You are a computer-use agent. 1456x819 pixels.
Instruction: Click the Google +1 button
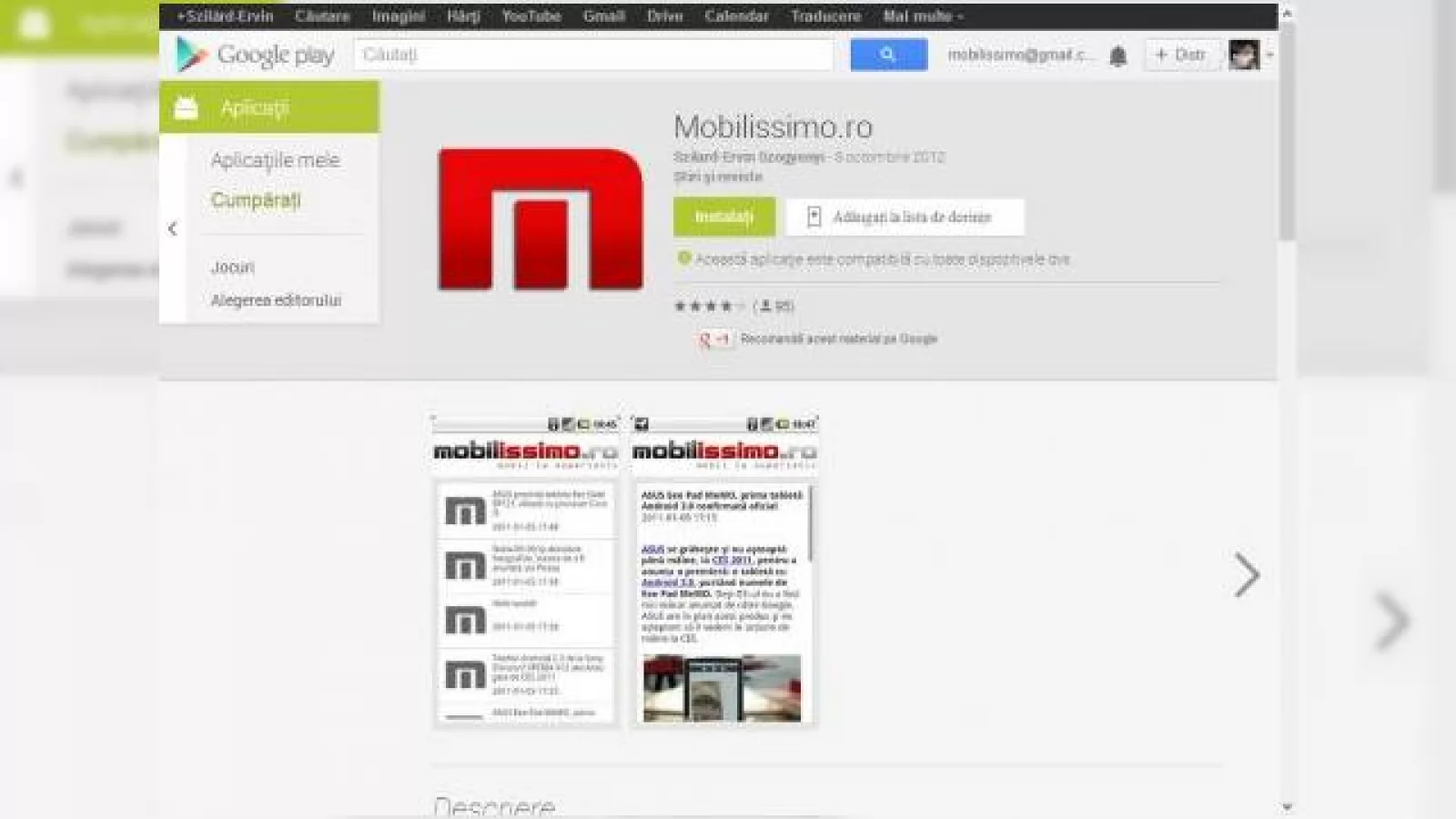[x=715, y=339]
